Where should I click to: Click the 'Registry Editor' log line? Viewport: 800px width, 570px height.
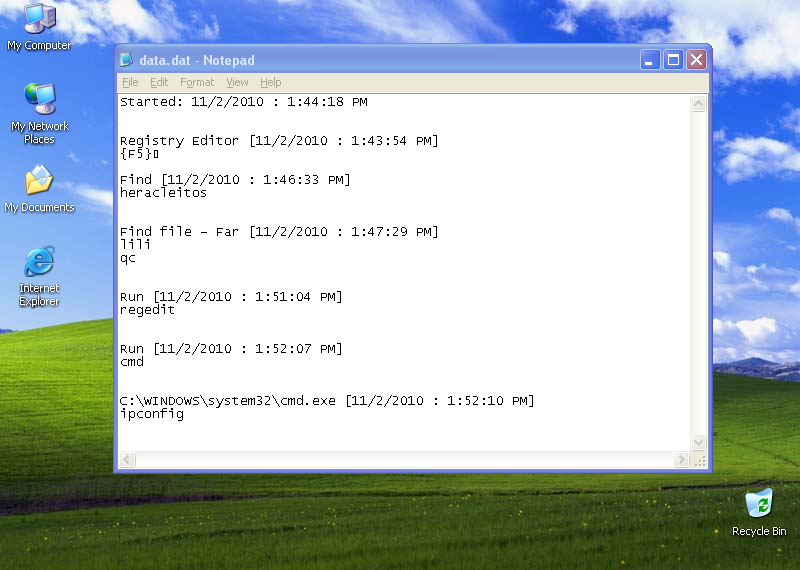click(x=279, y=141)
